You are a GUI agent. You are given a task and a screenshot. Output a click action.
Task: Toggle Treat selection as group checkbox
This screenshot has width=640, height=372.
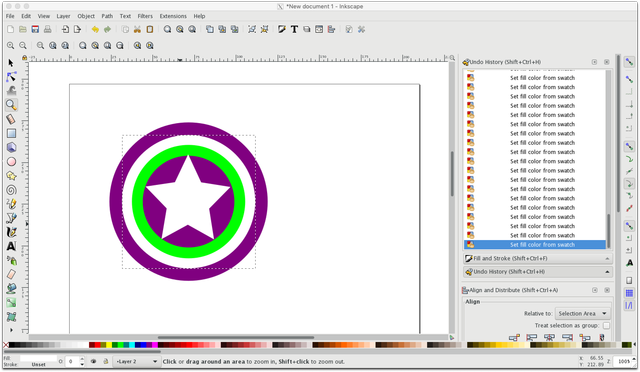(x=607, y=325)
